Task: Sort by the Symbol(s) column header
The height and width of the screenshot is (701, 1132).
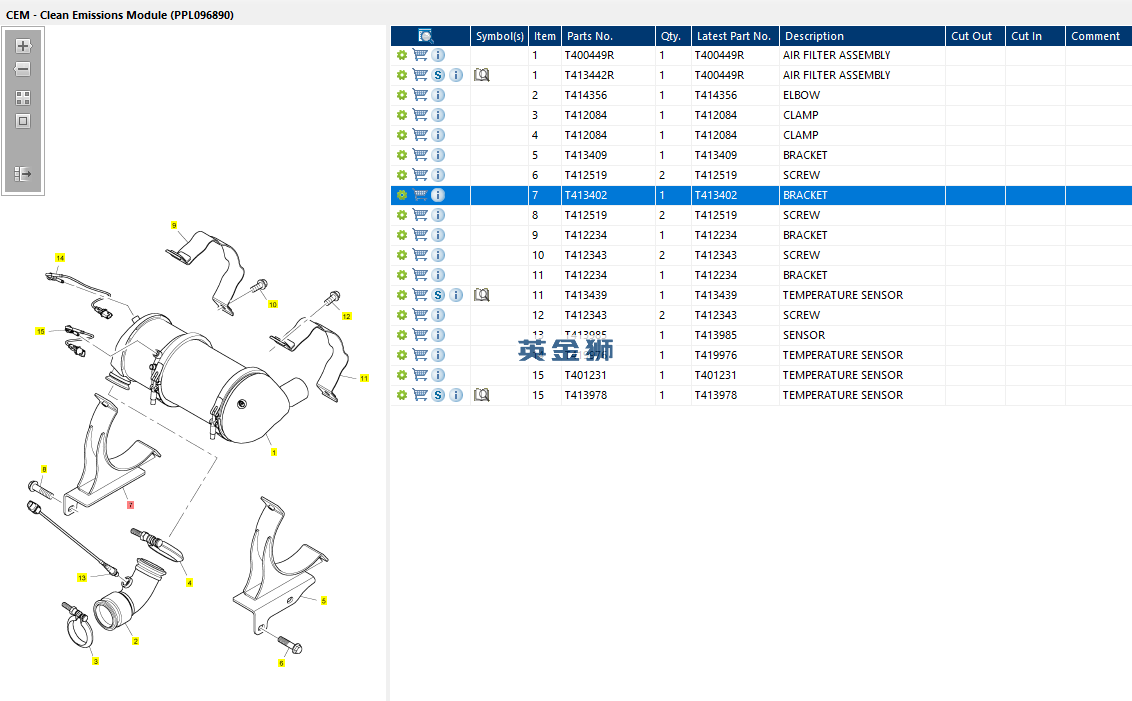Action: pos(500,36)
